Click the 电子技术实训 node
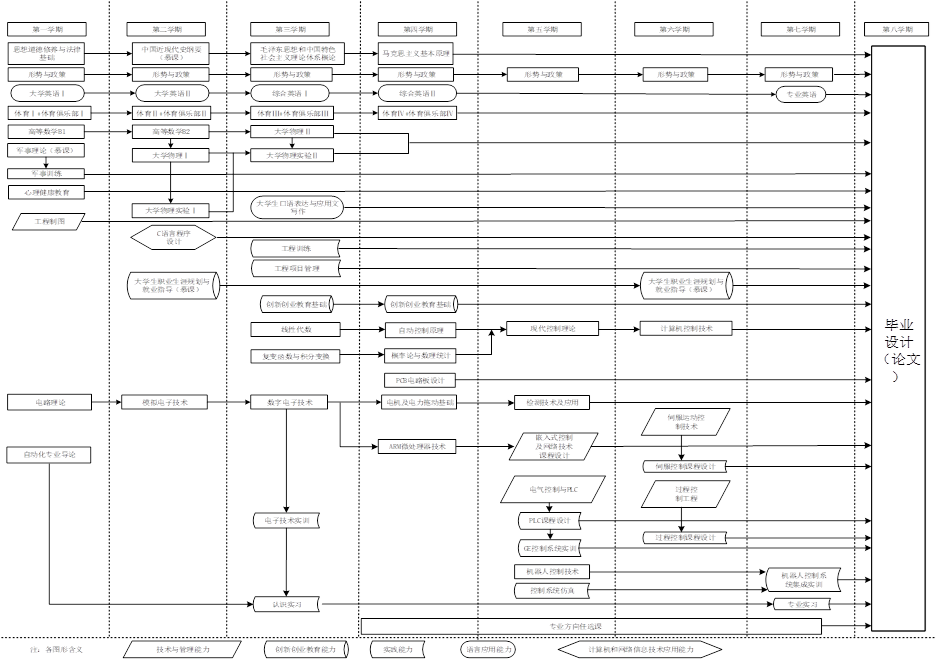Image resolution: width=938 pixels, height=661 pixels. click(288, 521)
